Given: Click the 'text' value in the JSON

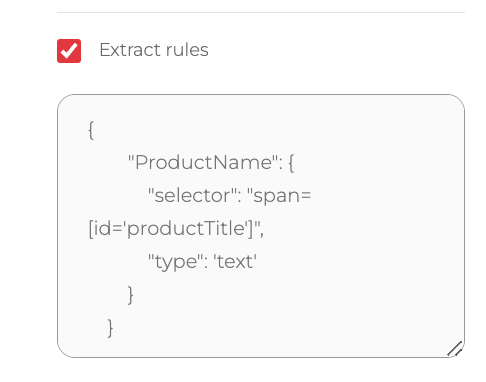Looking at the screenshot, I should click(235, 262).
